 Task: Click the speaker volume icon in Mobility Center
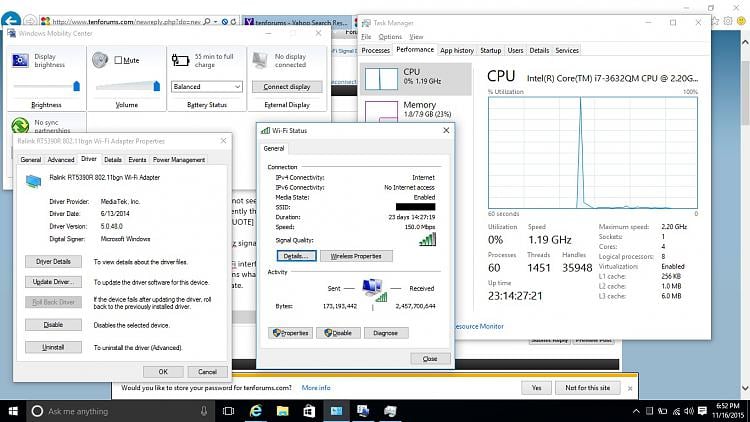click(x=100, y=60)
